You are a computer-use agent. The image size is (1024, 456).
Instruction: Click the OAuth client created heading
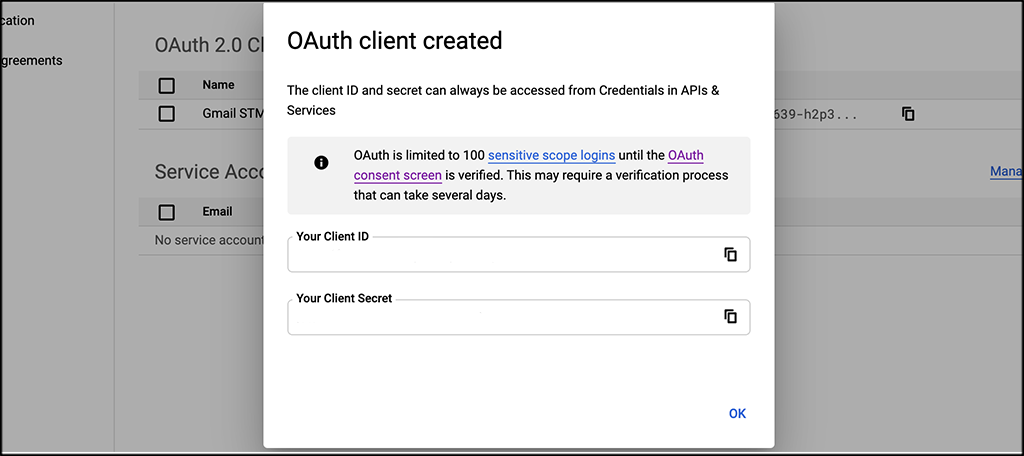click(394, 41)
